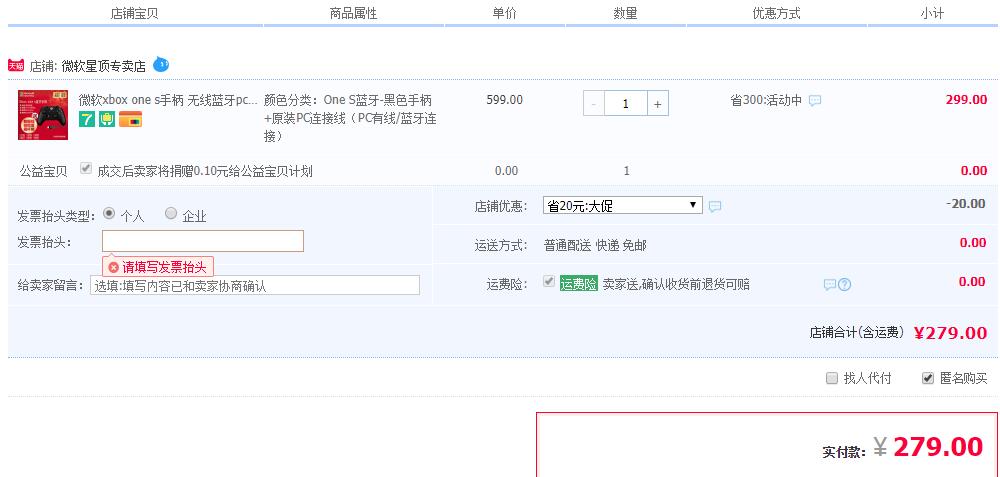Click the green 运费险 label tag

coord(578,284)
